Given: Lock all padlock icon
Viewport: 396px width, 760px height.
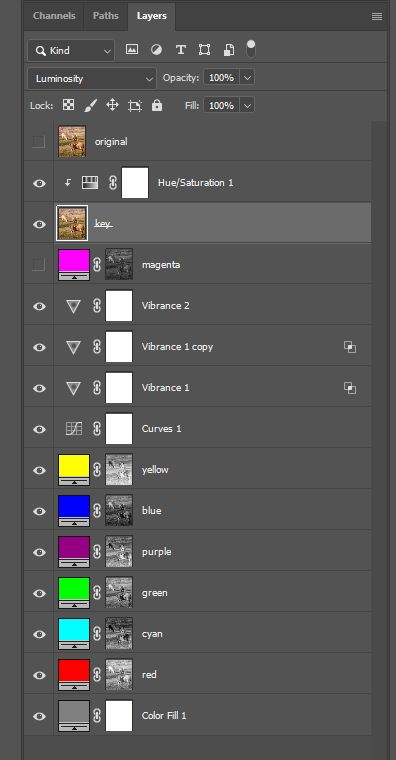Looking at the screenshot, I should [x=157, y=105].
